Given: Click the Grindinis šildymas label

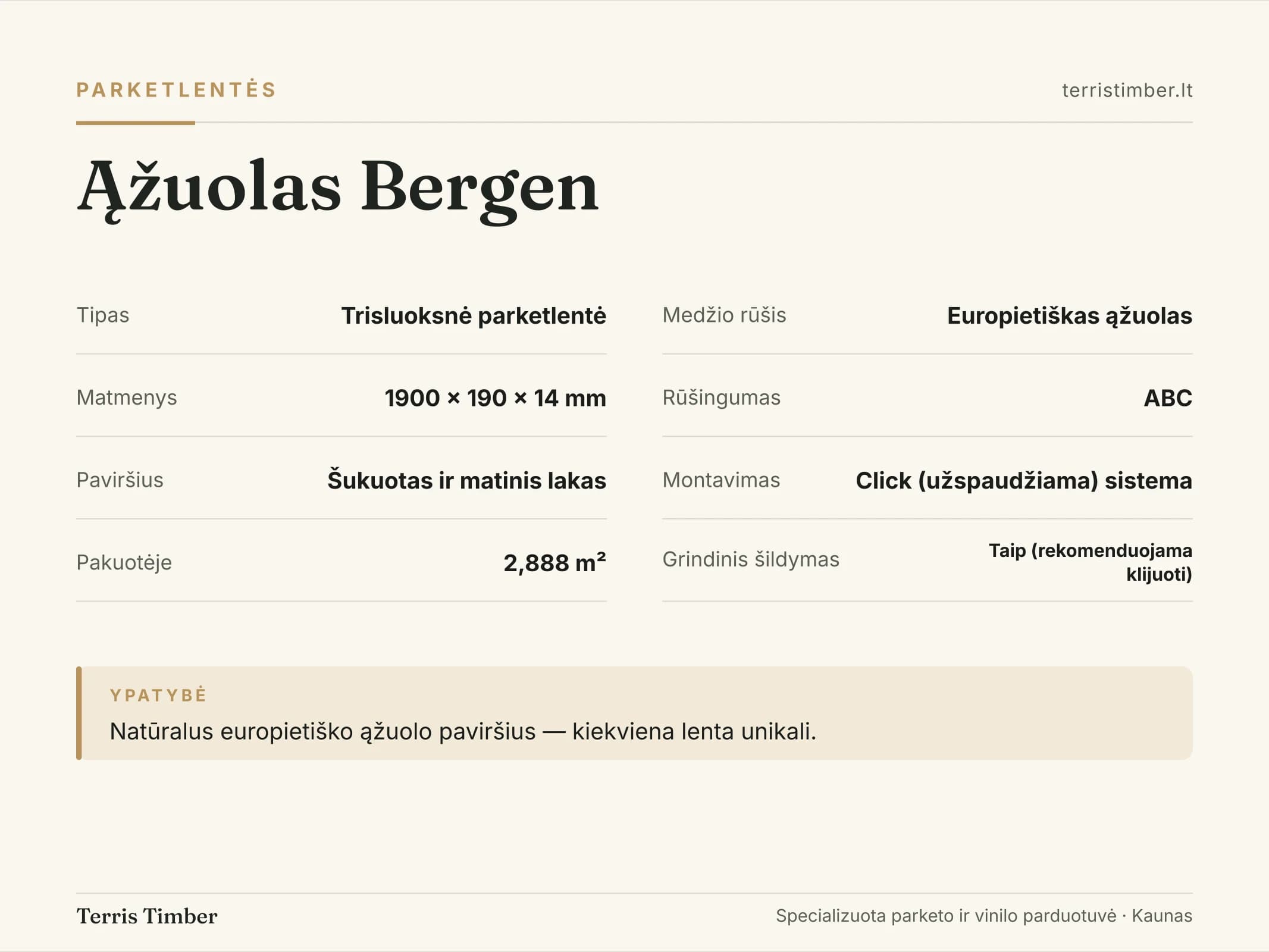Looking at the screenshot, I should coord(751,559).
